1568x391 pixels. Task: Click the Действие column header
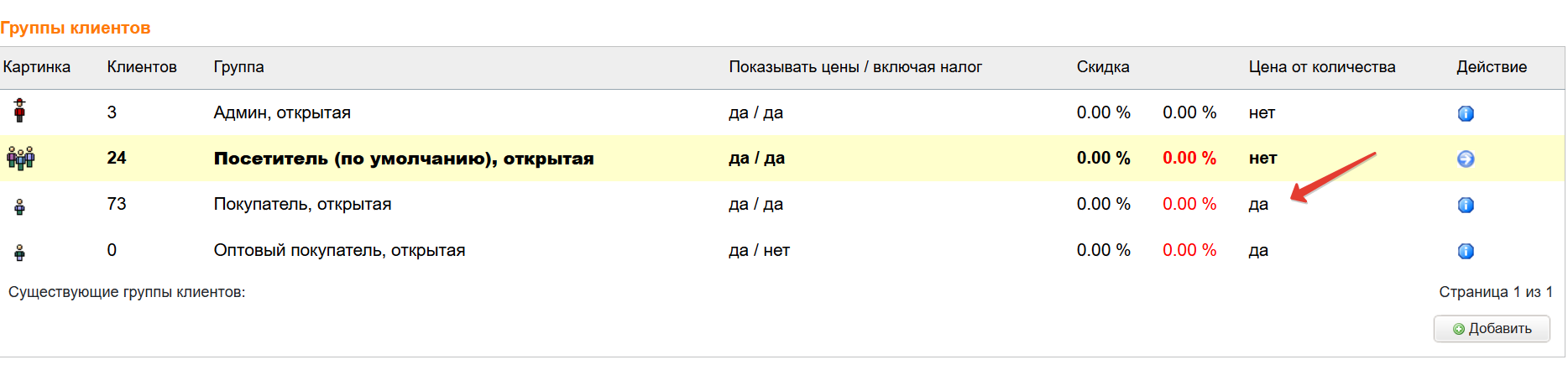click(1491, 67)
